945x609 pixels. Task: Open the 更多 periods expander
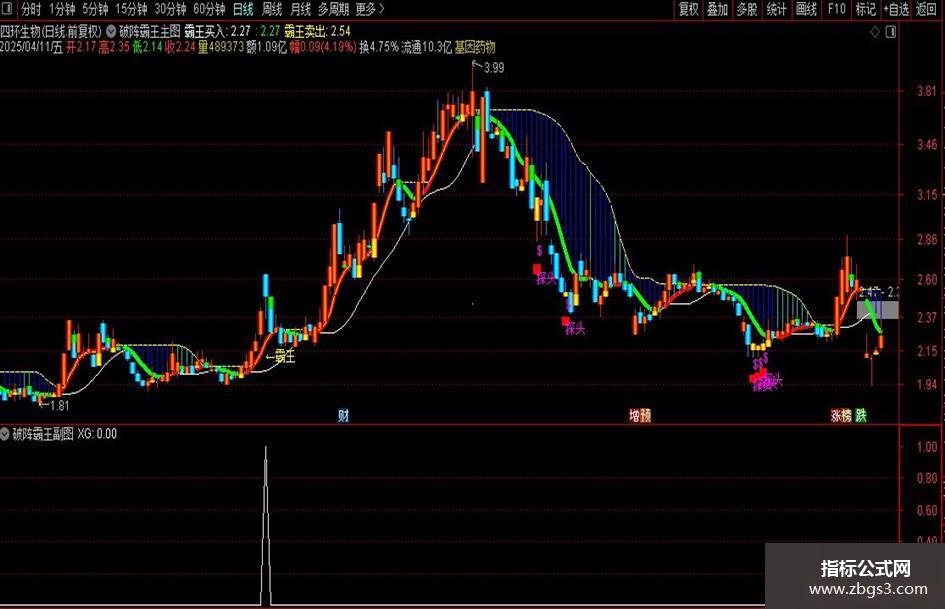click(369, 9)
